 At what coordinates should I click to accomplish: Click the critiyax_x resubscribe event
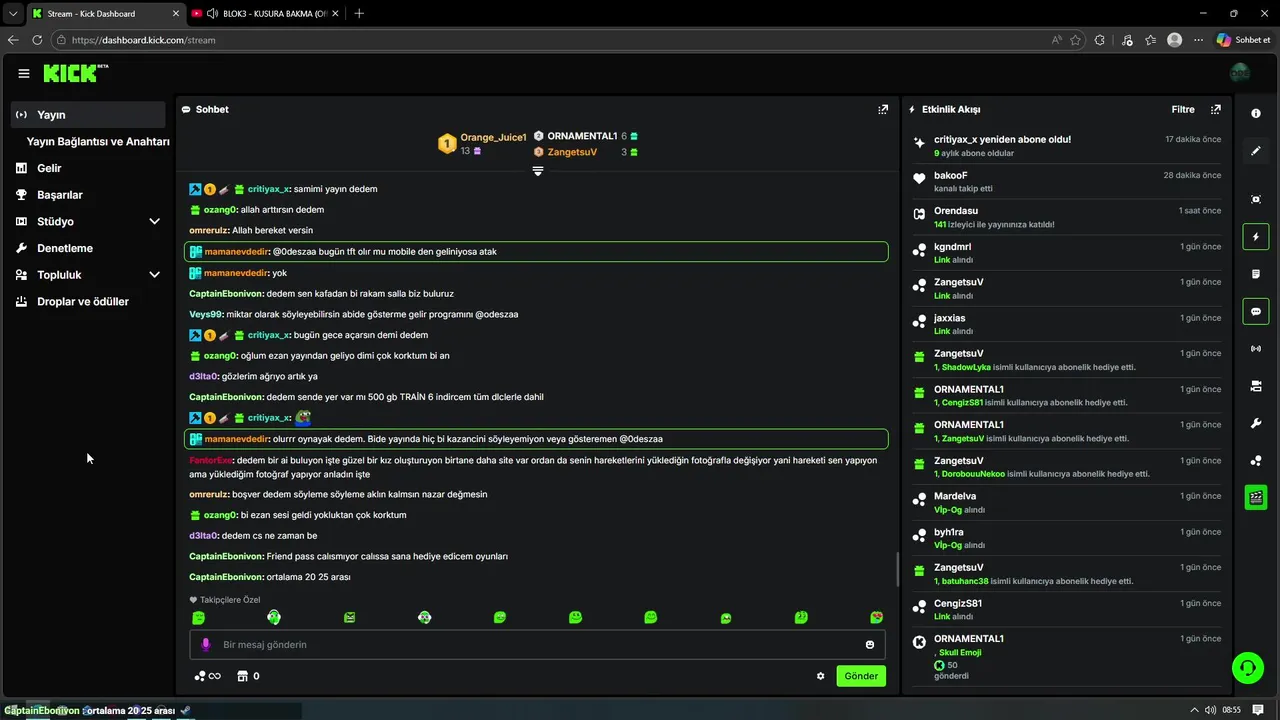1067,146
